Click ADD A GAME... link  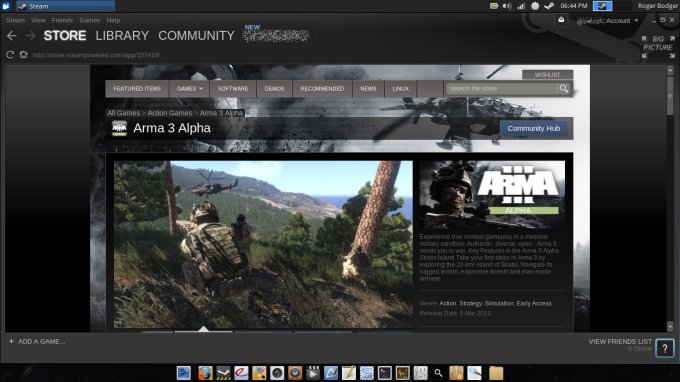[42, 341]
